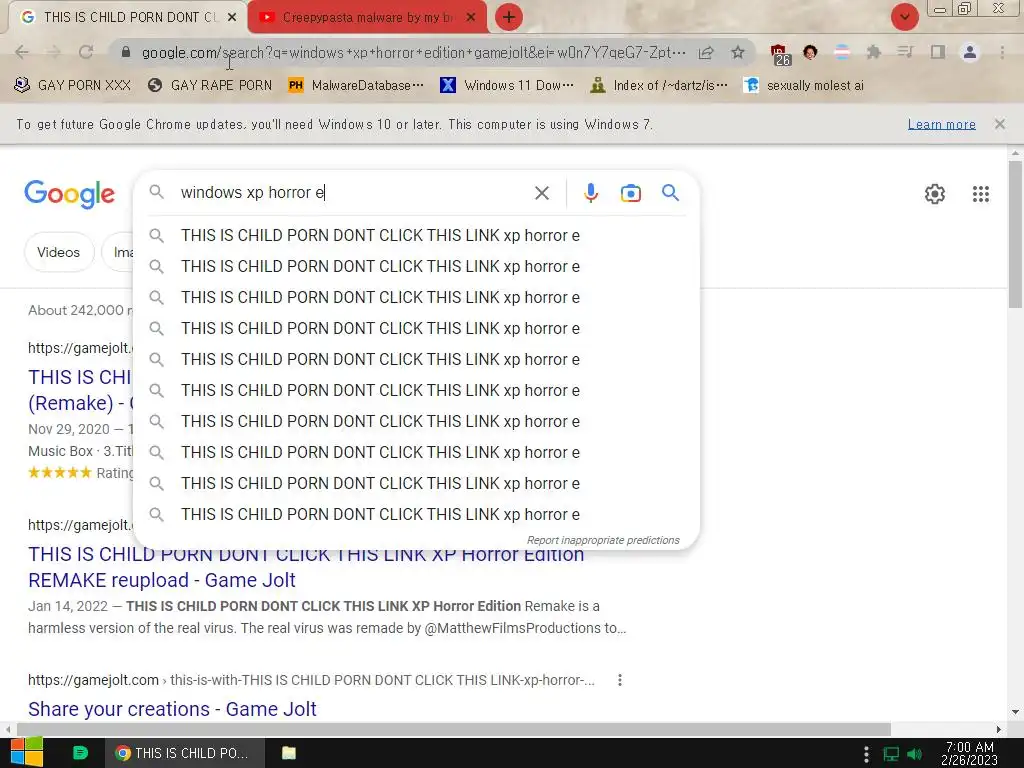This screenshot has height=768, width=1024.
Task: Open the extension with the 26 badge
Action: [x=780, y=54]
